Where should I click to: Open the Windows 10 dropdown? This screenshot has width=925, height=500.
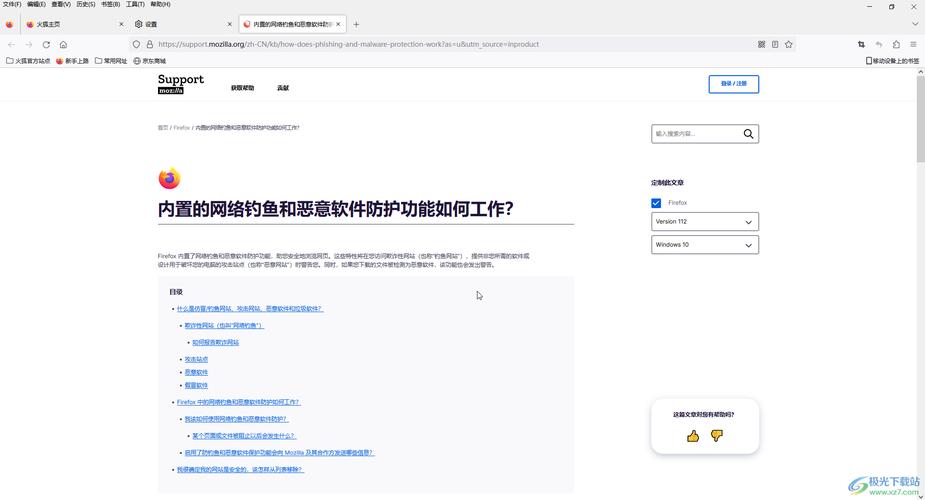(x=705, y=245)
